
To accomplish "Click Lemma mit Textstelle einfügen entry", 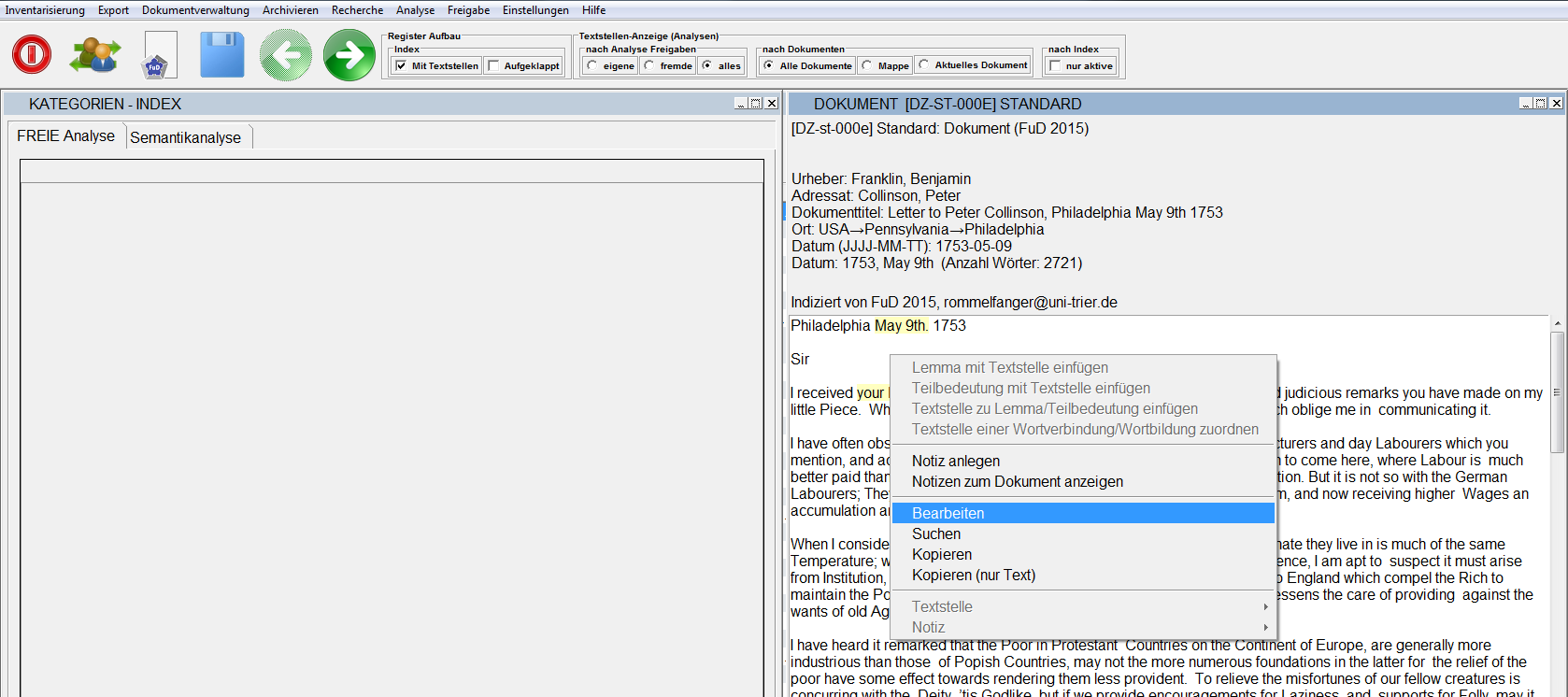I will tap(1083, 367).
